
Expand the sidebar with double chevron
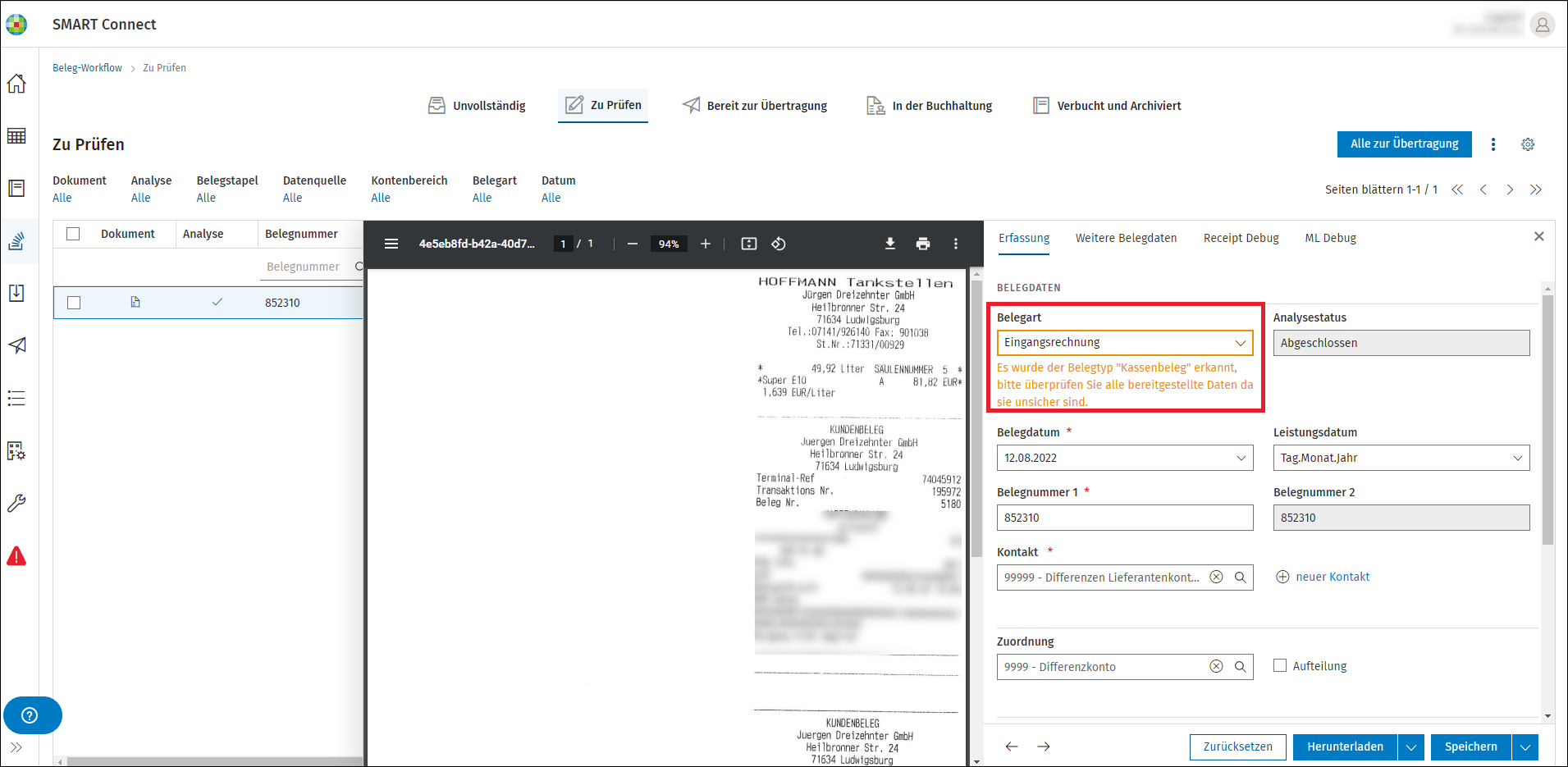coord(16,747)
